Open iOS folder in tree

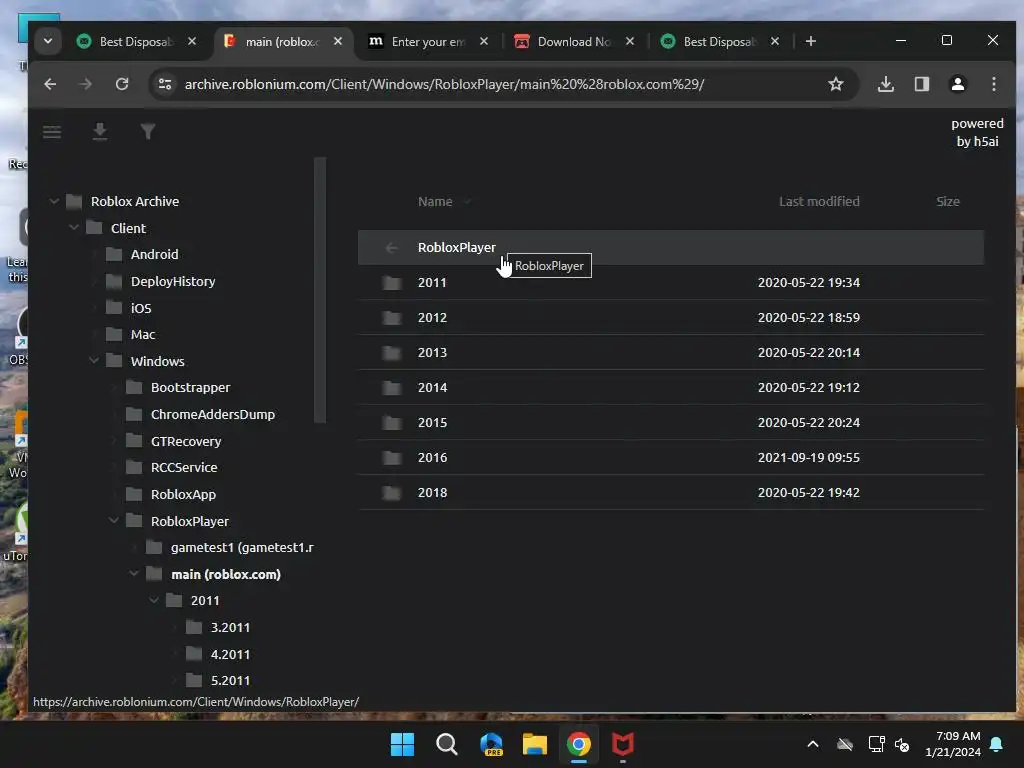coord(140,308)
